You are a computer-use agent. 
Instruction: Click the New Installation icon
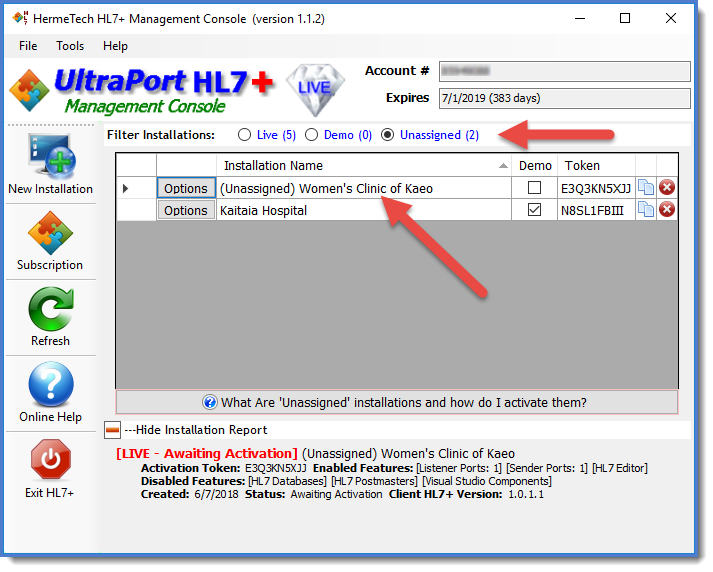[51, 156]
